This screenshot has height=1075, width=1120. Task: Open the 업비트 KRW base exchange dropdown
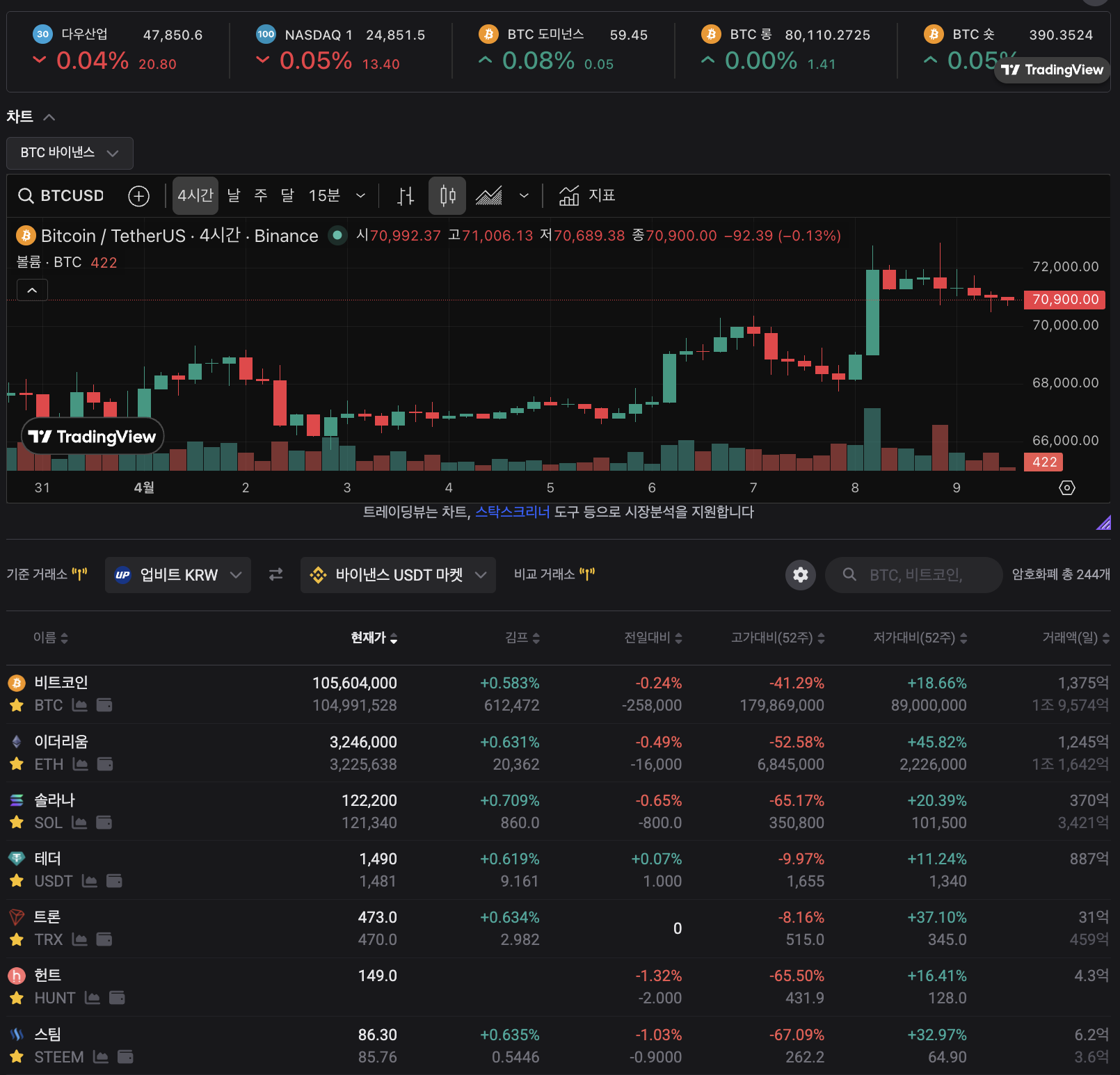pyautogui.click(x=178, y=575)
